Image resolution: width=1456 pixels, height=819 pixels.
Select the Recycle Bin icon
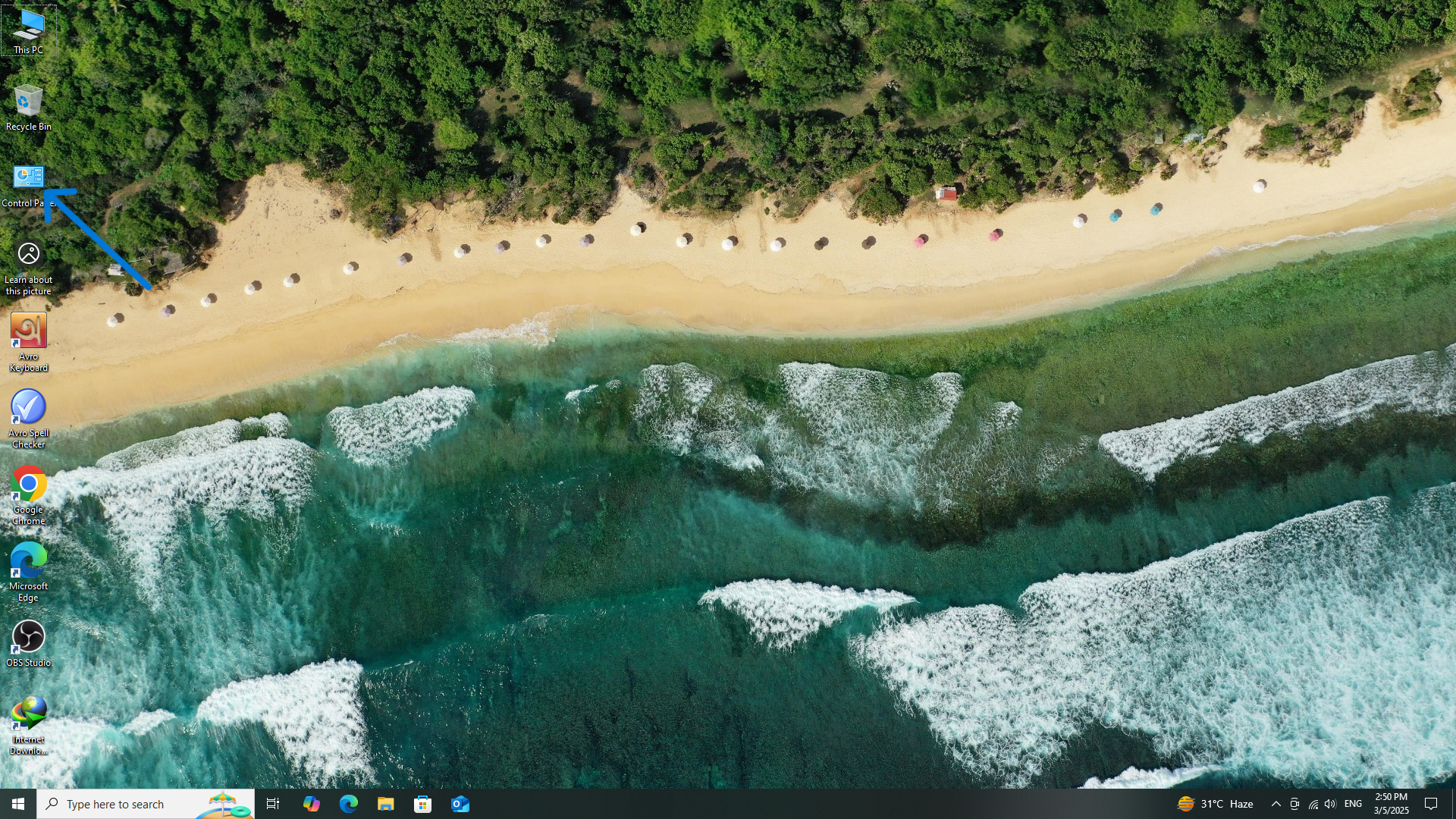click(28, 108)
